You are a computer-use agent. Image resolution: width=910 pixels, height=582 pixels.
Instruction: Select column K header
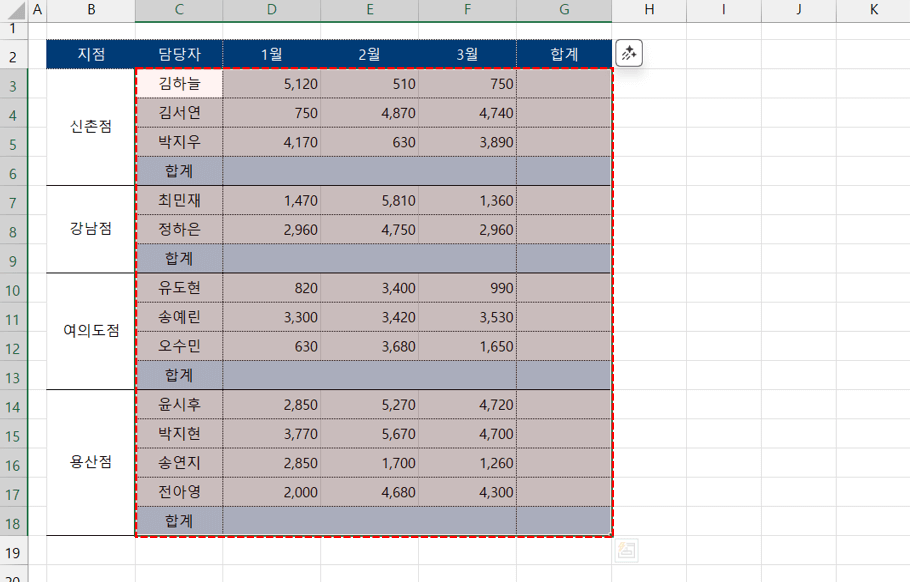873,10
